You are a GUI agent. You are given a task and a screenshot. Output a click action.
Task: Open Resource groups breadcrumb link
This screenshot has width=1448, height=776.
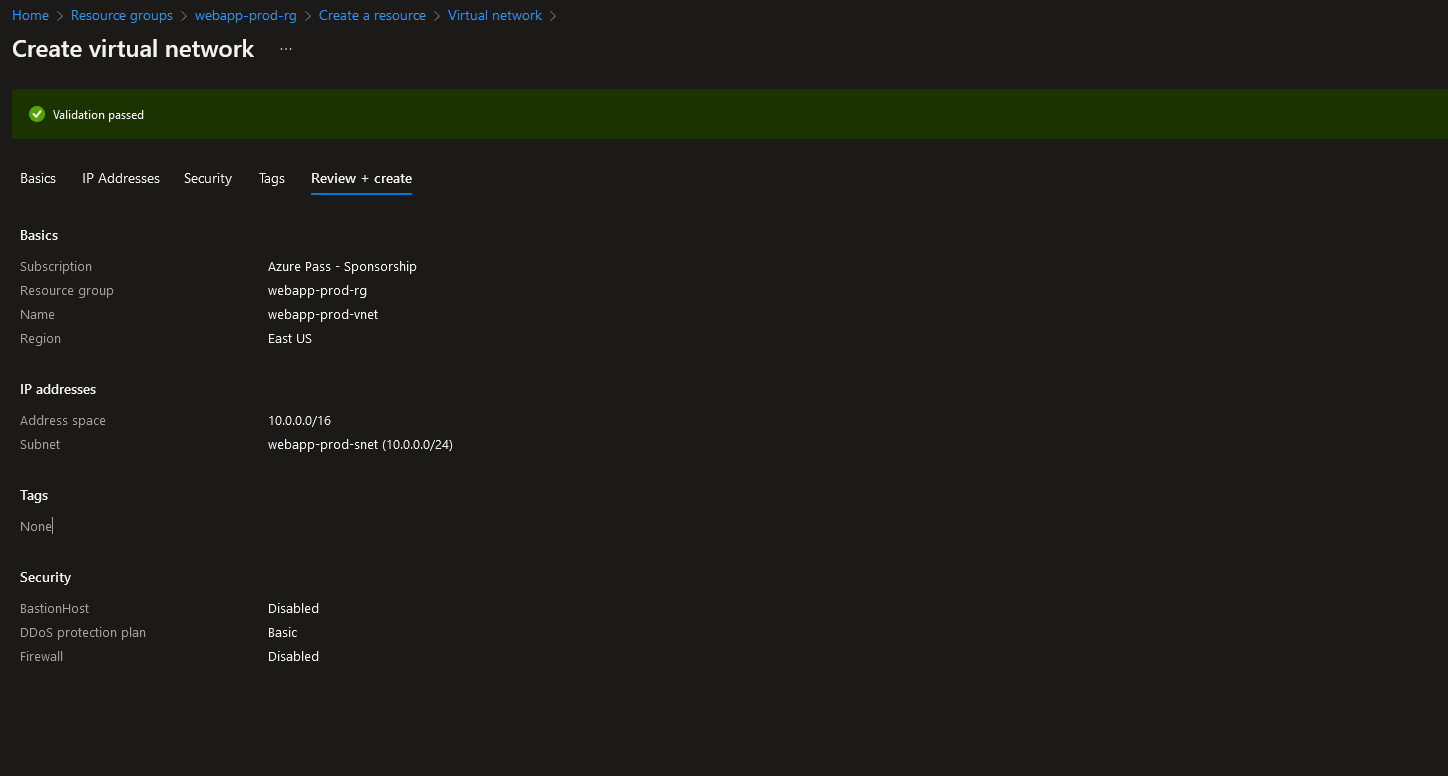coord(121,15)
